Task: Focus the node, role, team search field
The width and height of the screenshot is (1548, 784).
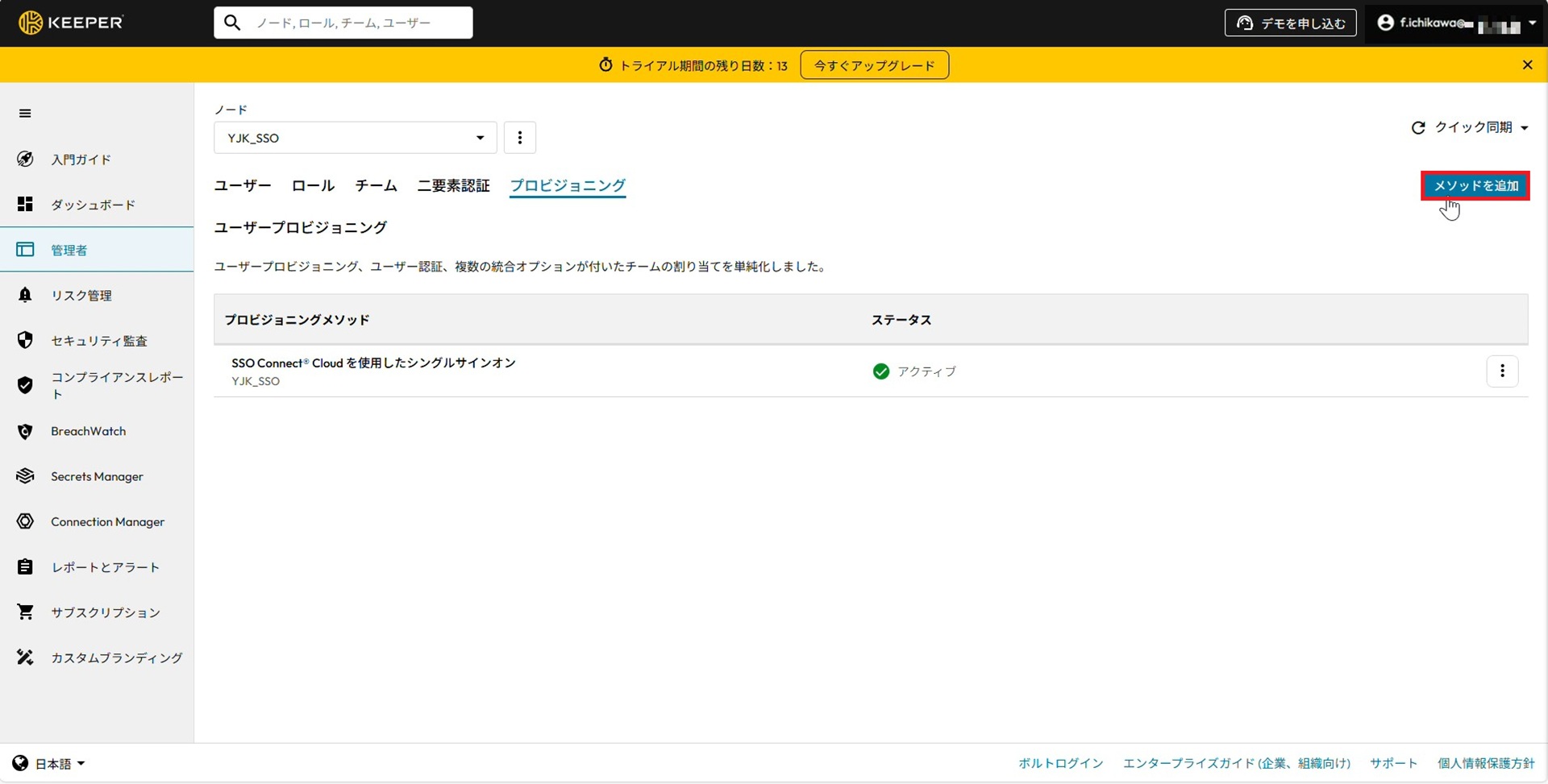Action: point(355,23)
